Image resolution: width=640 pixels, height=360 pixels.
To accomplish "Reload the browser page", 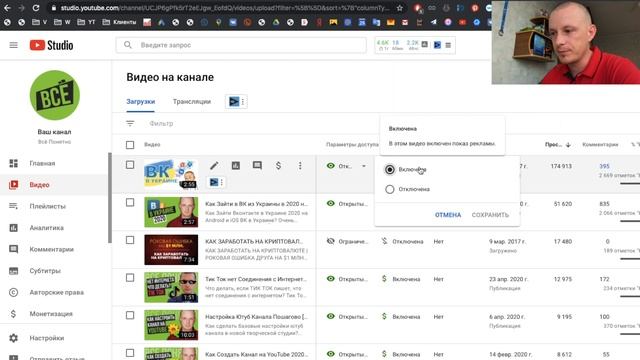I will click(x=36, y=8).
